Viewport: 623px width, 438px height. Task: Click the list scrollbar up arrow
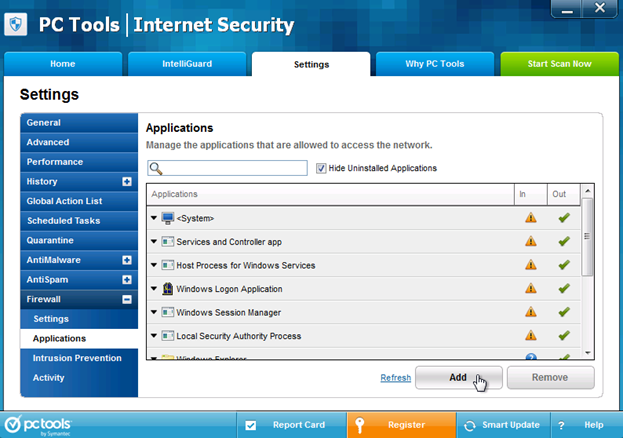pos(588,191)
